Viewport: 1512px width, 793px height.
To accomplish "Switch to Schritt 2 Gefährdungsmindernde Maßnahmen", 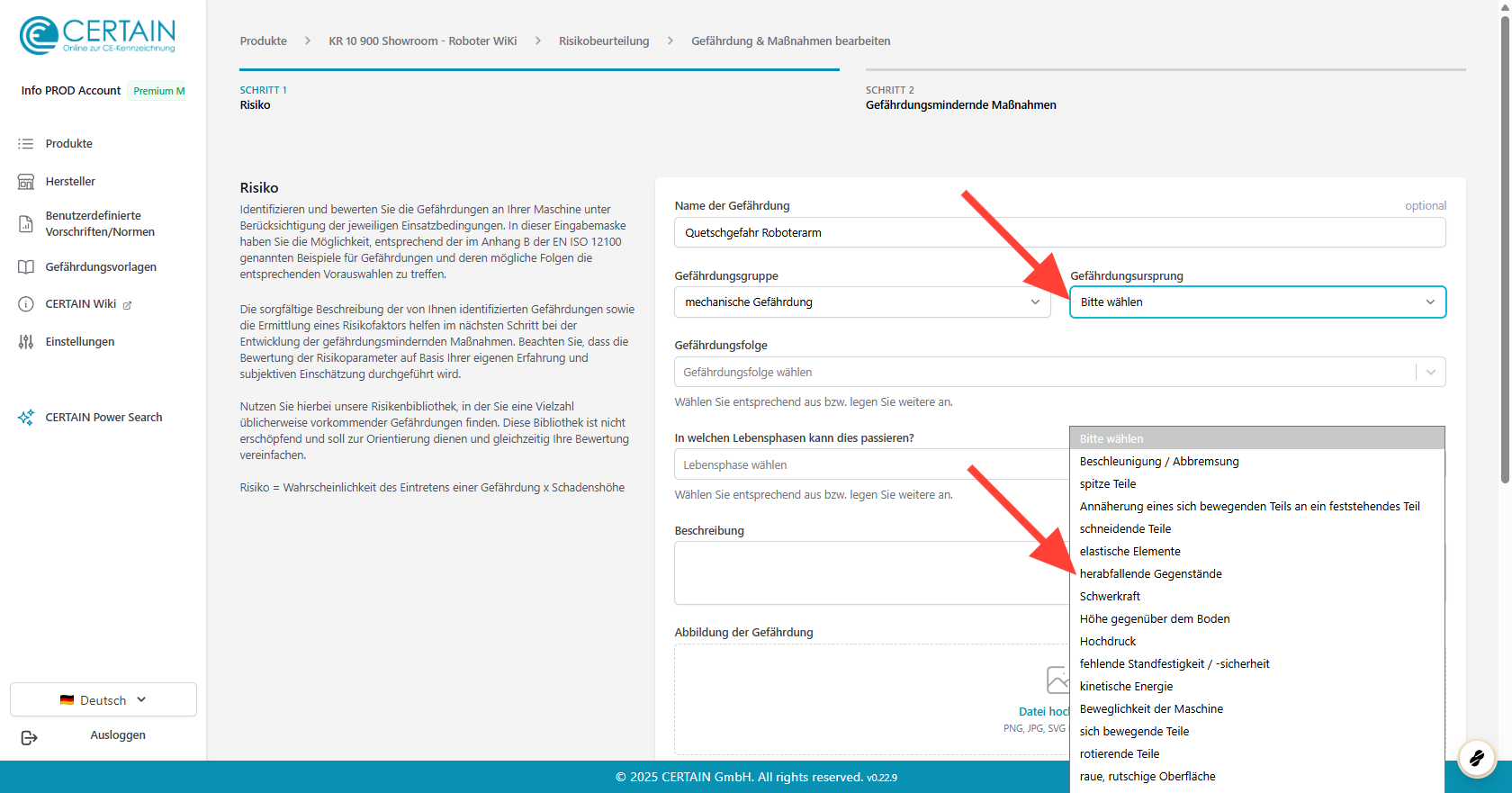I will click(x=1165, y=92).
